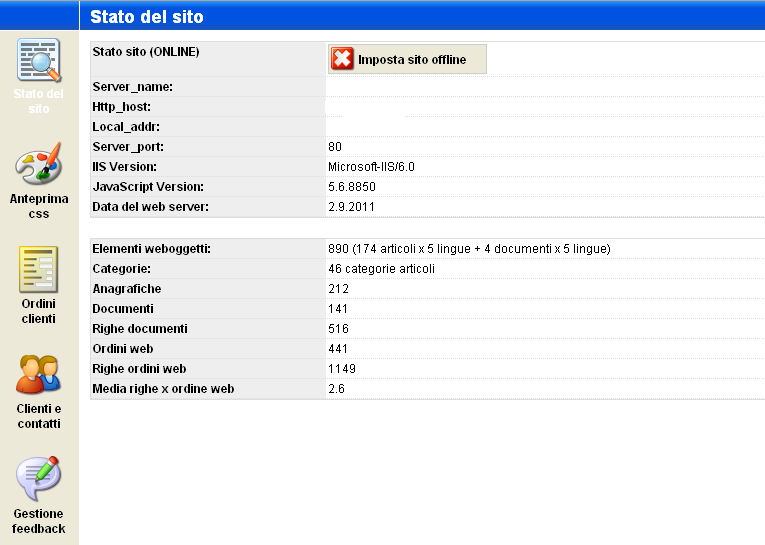
Task: Select the 'Ordini clienti' sidebar label
Action: [x=39, y=311]
